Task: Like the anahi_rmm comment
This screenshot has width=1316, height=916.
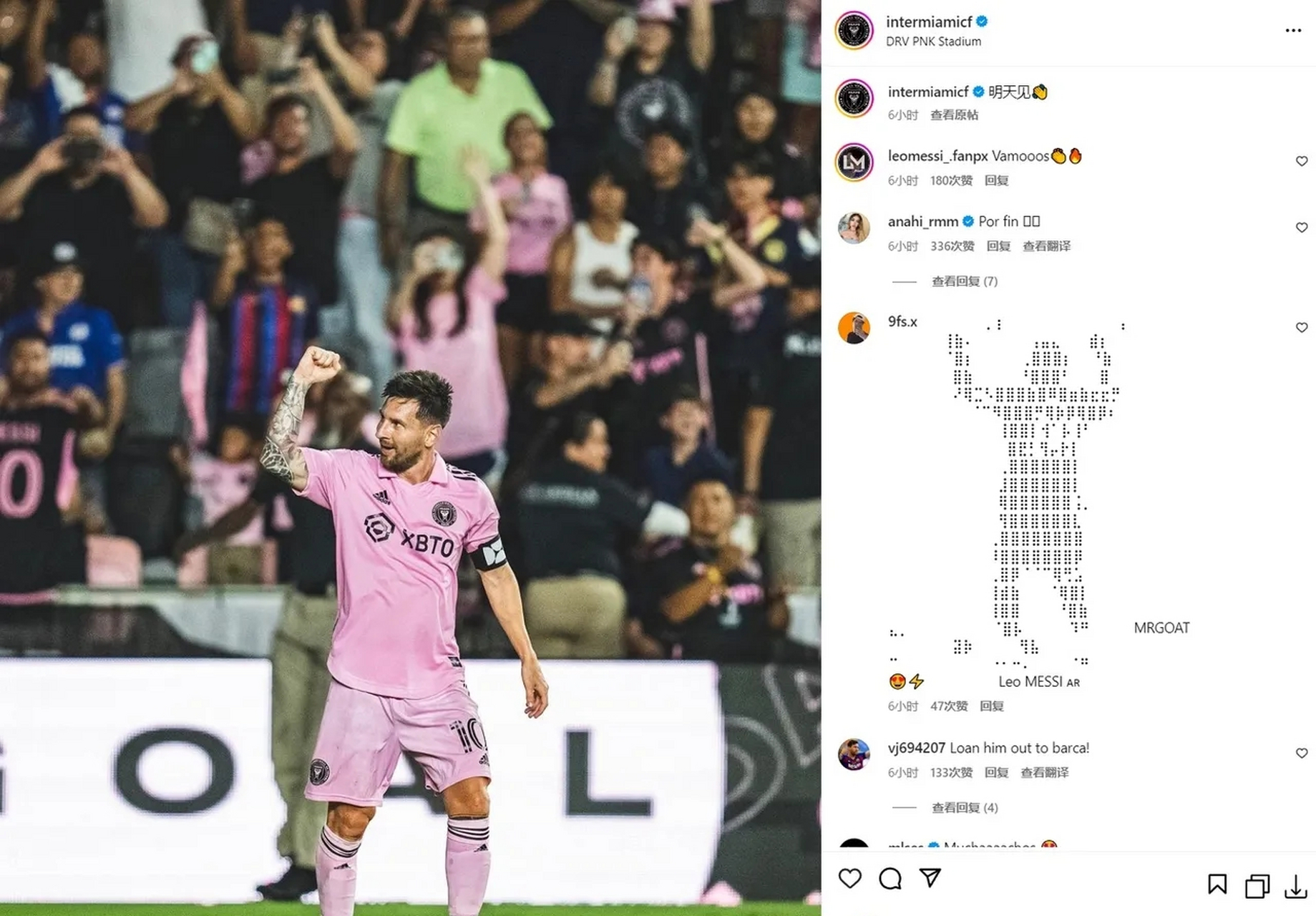Action: (1302, 228)
